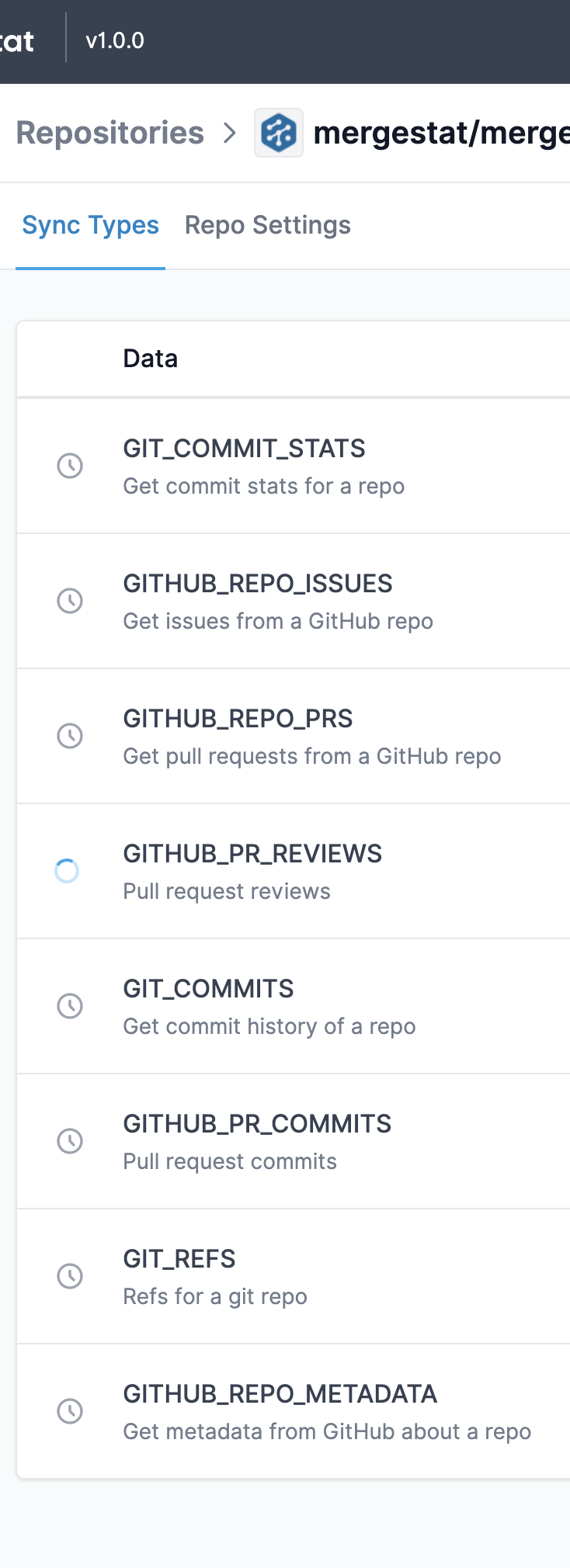Image resolution: width=570 pixels, height=1568 pixels.
Task: Open the mergestat repository name in the breadcrumb
Action: [x=443, y=132]
